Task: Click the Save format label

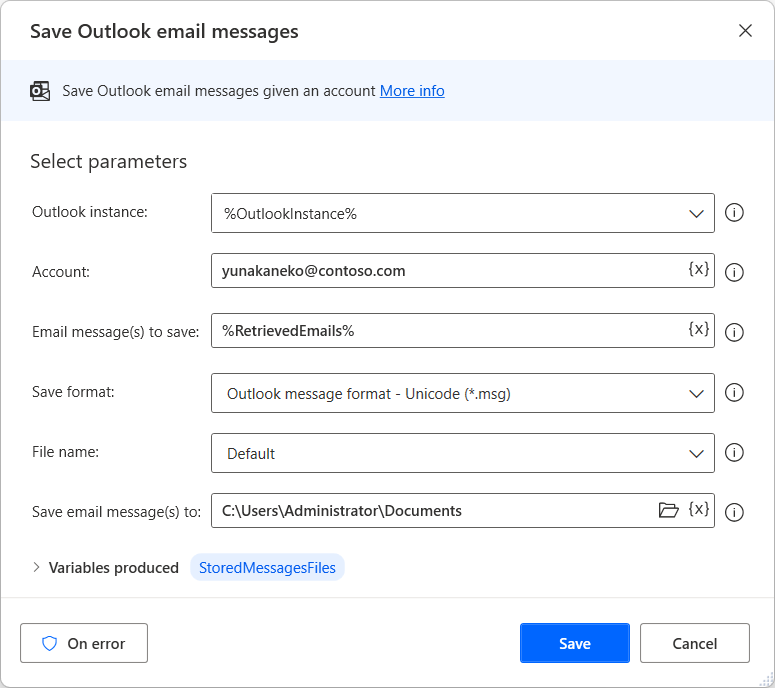Action: pyautogui.click(x=73, y=392)
